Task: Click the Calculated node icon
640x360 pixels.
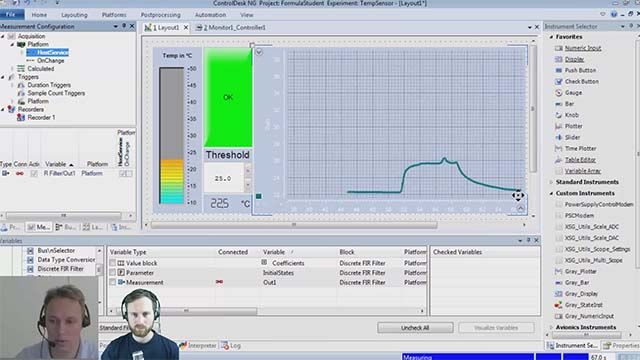Action: (x=21, y=69)
